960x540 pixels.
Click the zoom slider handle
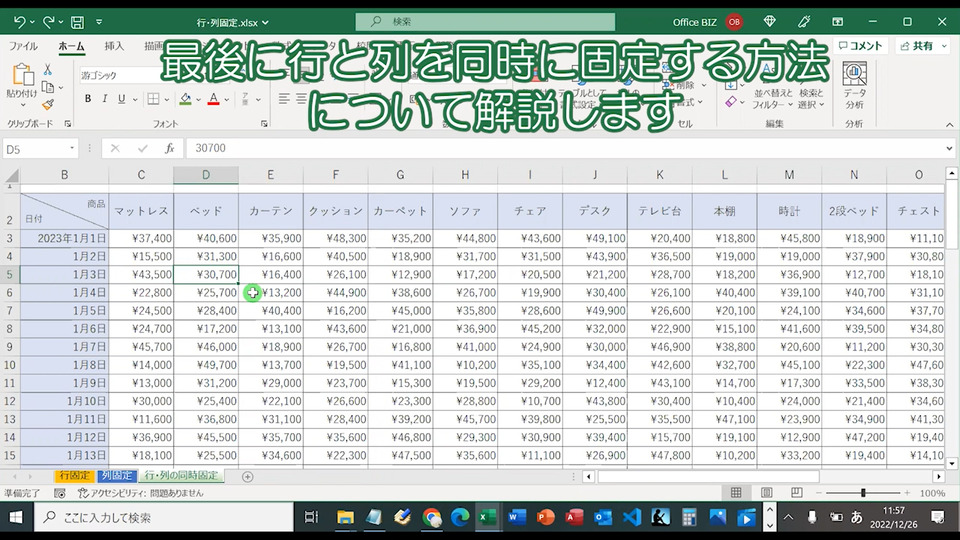(863, 492)
